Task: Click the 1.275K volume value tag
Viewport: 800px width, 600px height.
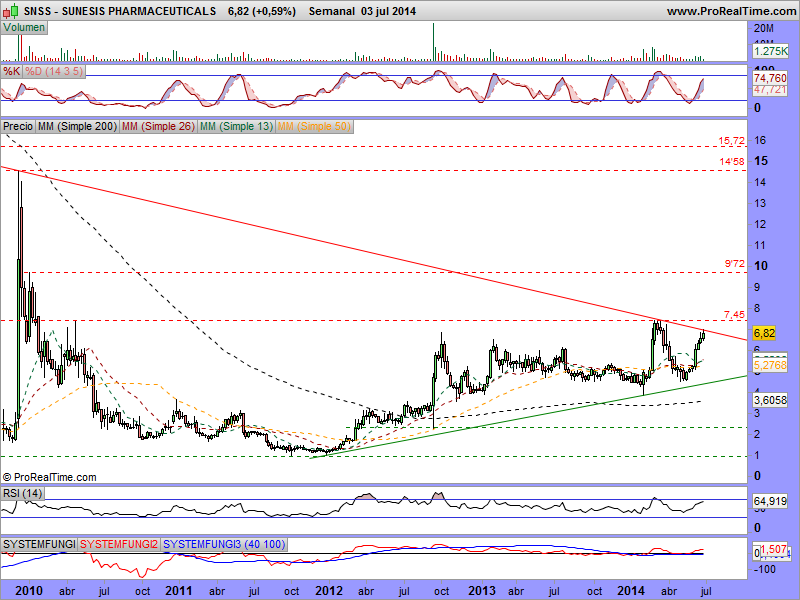Action: pos(770,51)
